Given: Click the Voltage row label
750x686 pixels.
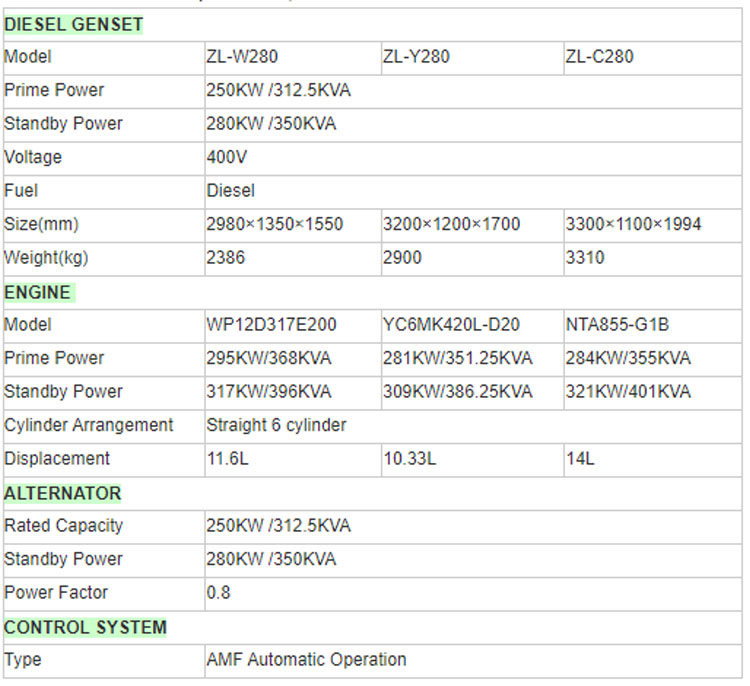Looking at the screenshot, I should 33,157.
